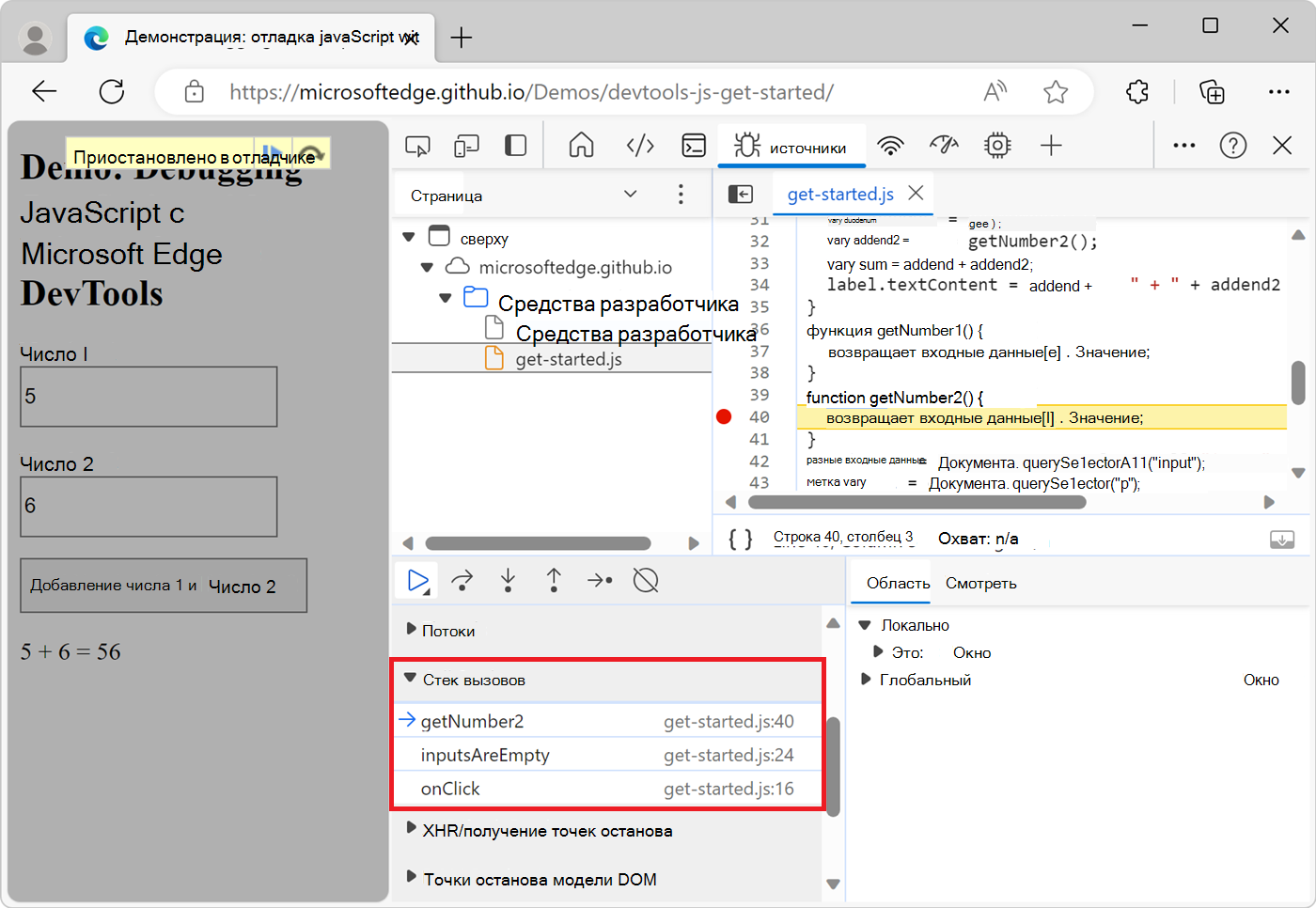Pretty-print the code with the braces icon
Image resolution: width=1316 pixels, height=908 pixels.
(x=741, y=539)
